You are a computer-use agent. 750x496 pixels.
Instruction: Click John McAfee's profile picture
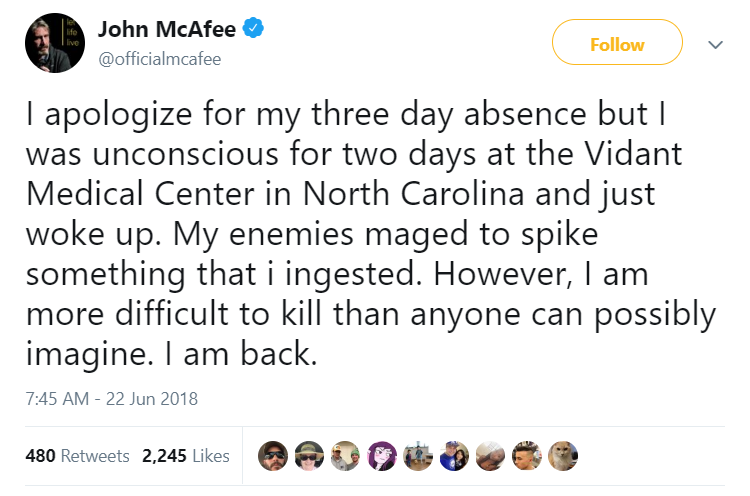pos(49,42)
